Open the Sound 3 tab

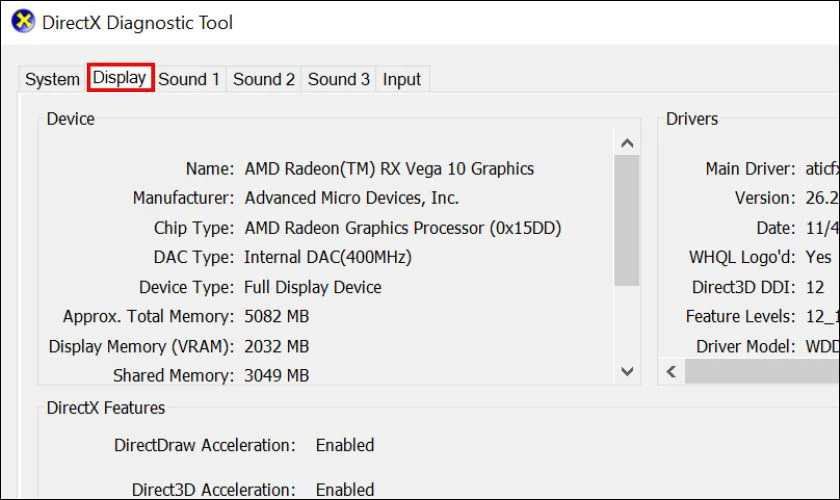339,79
